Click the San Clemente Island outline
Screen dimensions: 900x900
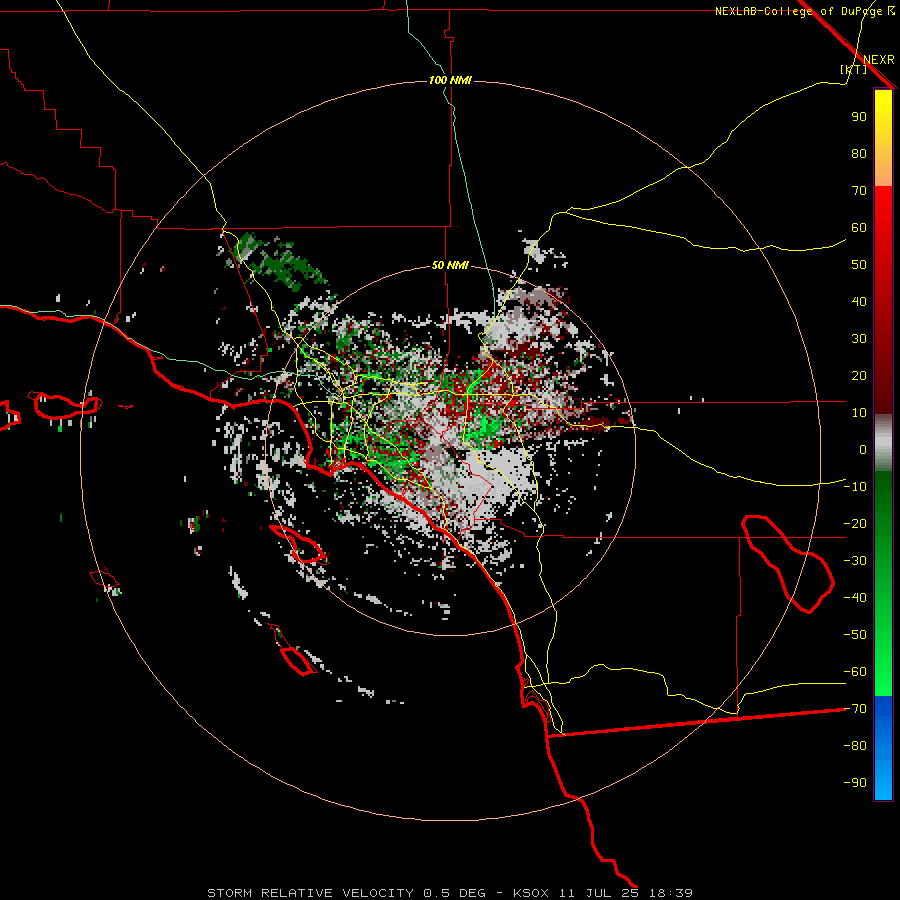(x=298, y=660)
